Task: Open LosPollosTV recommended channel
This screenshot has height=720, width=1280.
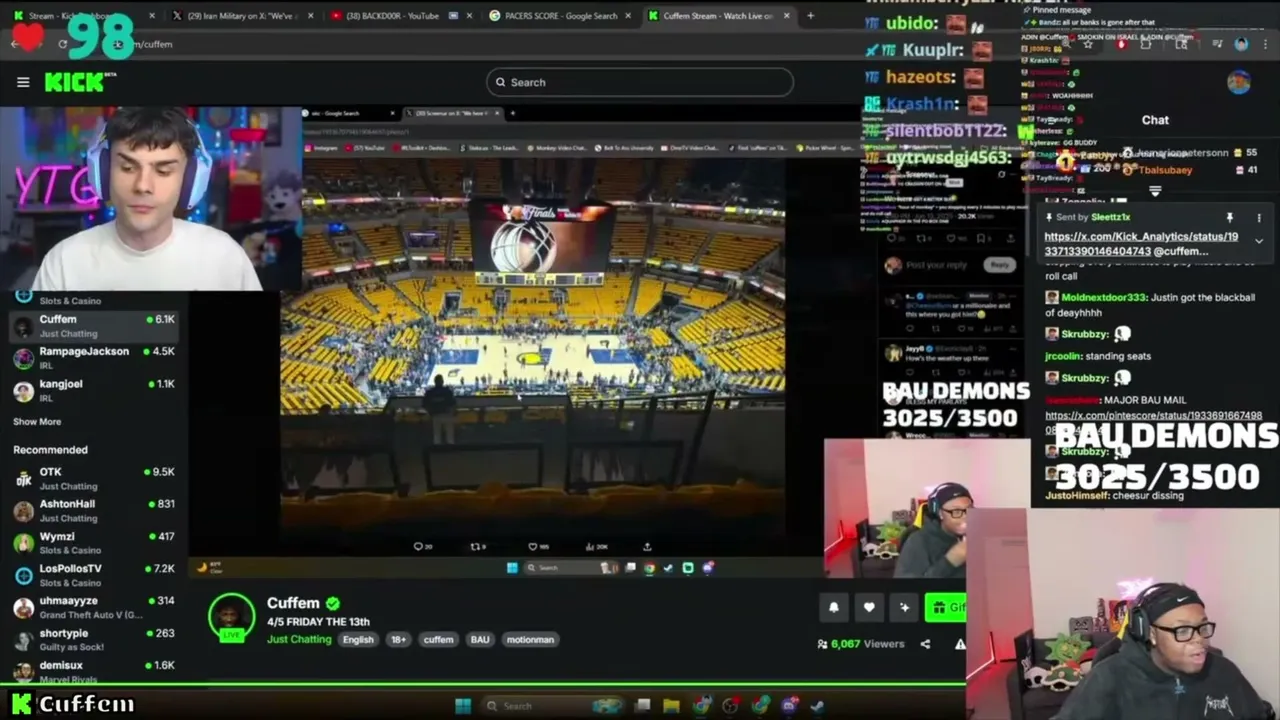Action: click(x=94, y=575)
